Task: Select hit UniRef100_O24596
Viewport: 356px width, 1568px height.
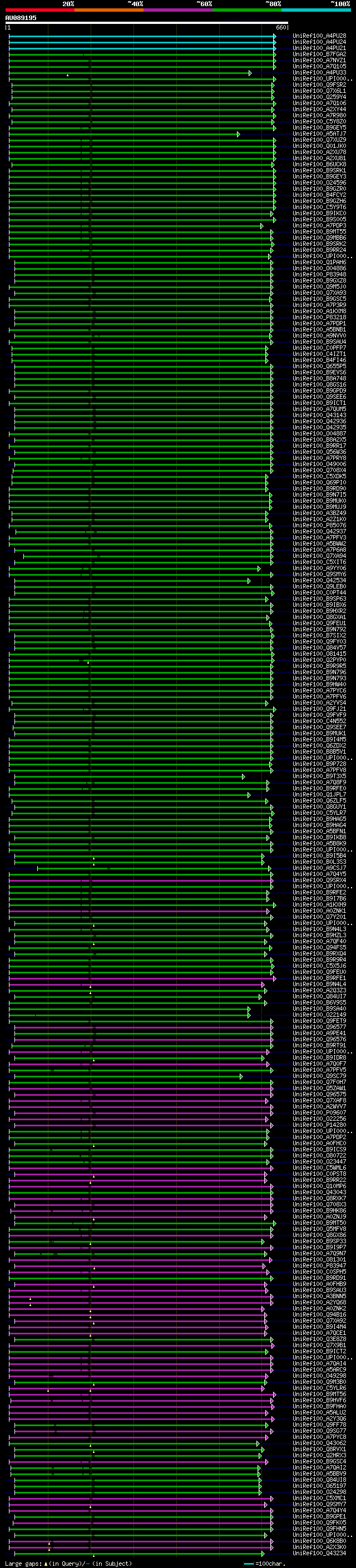Action: (319, 182)
